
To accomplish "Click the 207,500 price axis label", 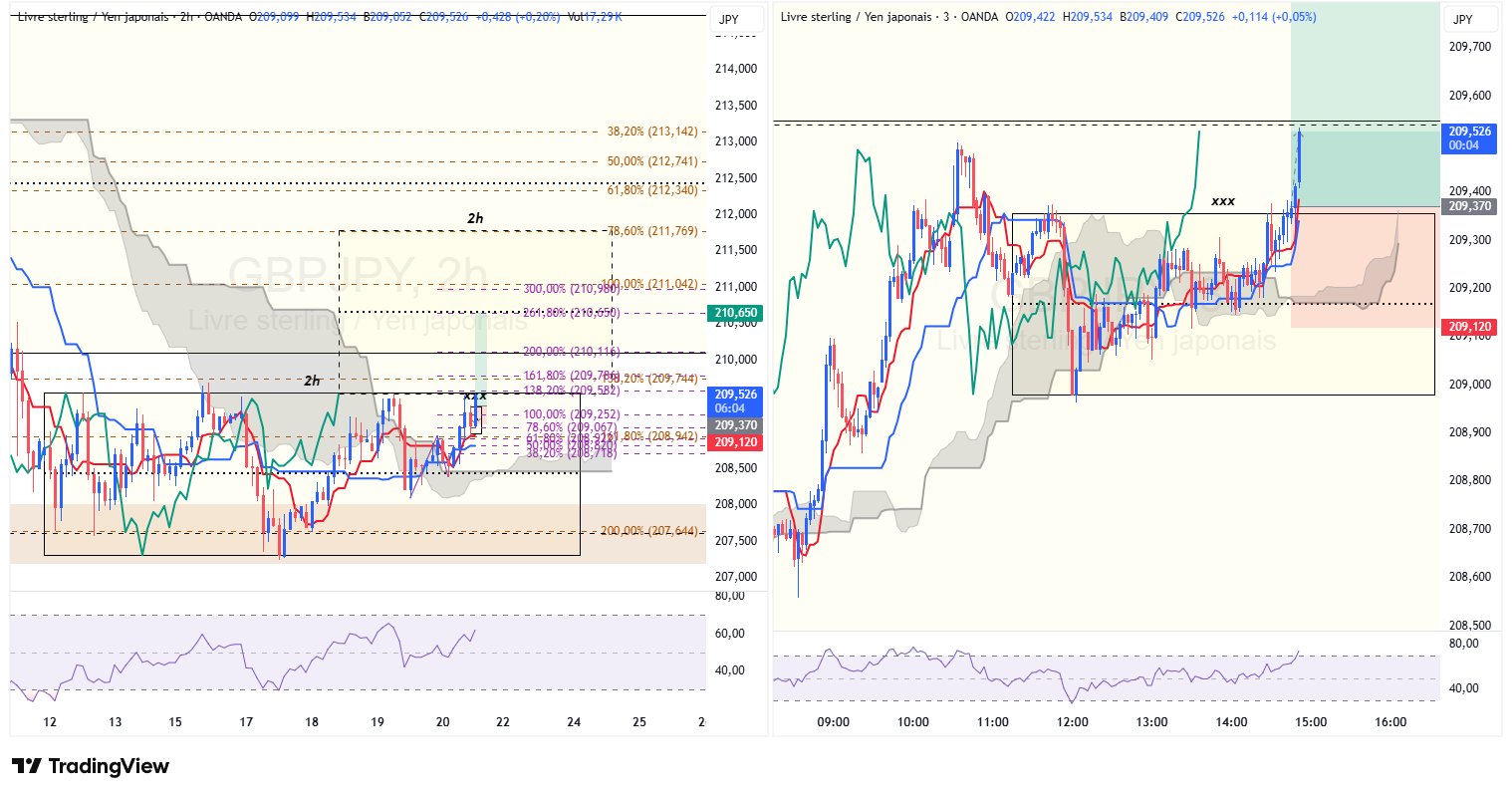I will (736, 541).
